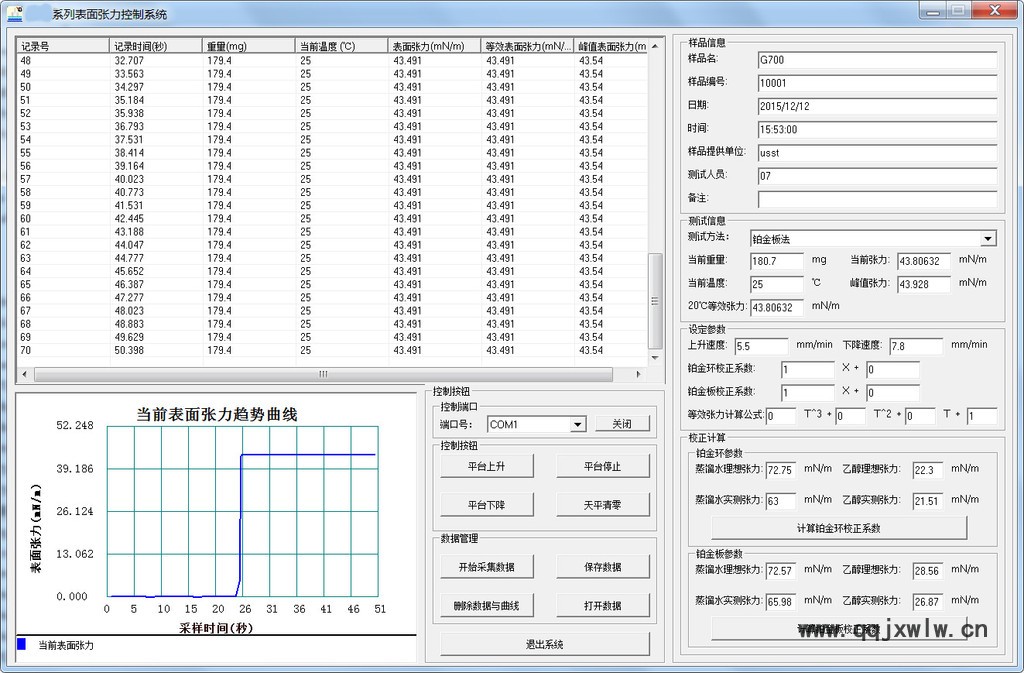Select the row with record time 32.707

coord(332,61)
